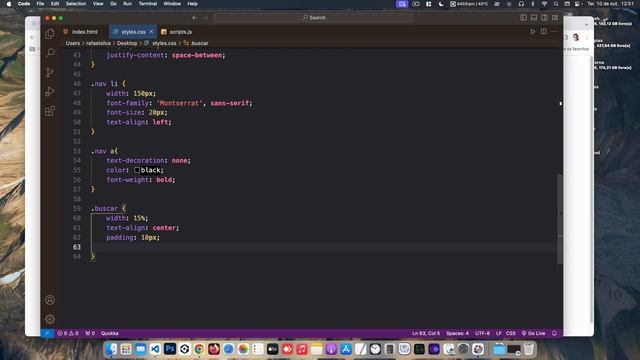This screenshot has width=640, height=360.
Task: Open the Manage gear menu
Action: [x=50, y=319]
